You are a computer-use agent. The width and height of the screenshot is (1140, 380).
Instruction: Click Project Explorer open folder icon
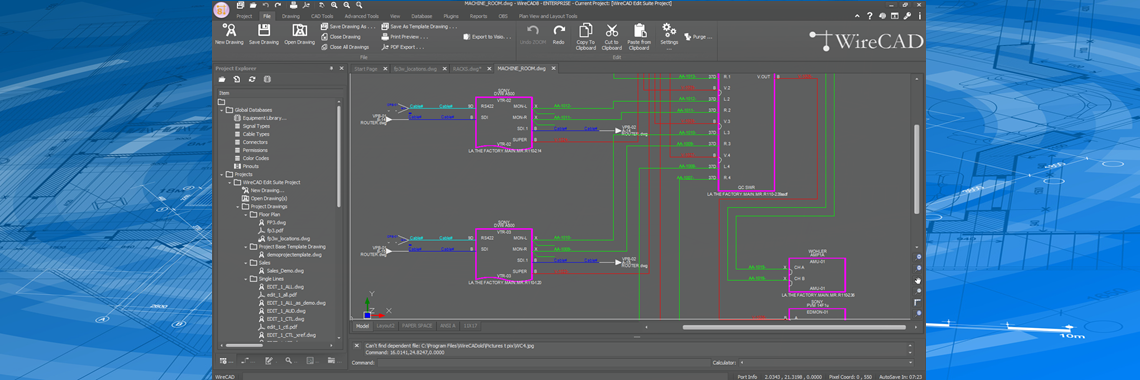[x=222, y=79]
